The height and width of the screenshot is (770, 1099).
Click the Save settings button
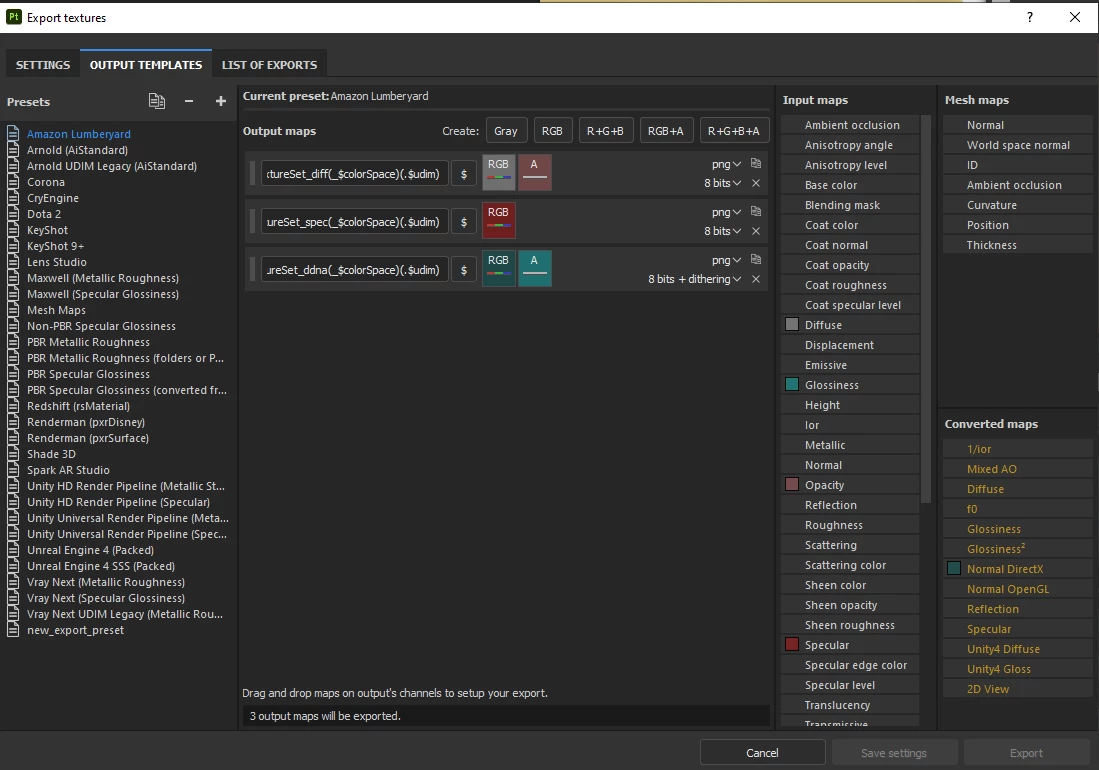coord(894,752)
